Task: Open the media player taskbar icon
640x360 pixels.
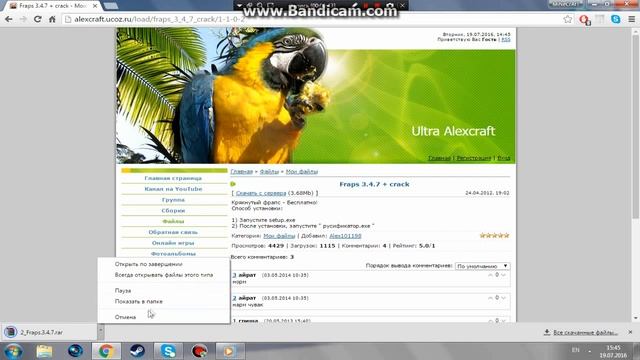Action: (x=229, y=351)
